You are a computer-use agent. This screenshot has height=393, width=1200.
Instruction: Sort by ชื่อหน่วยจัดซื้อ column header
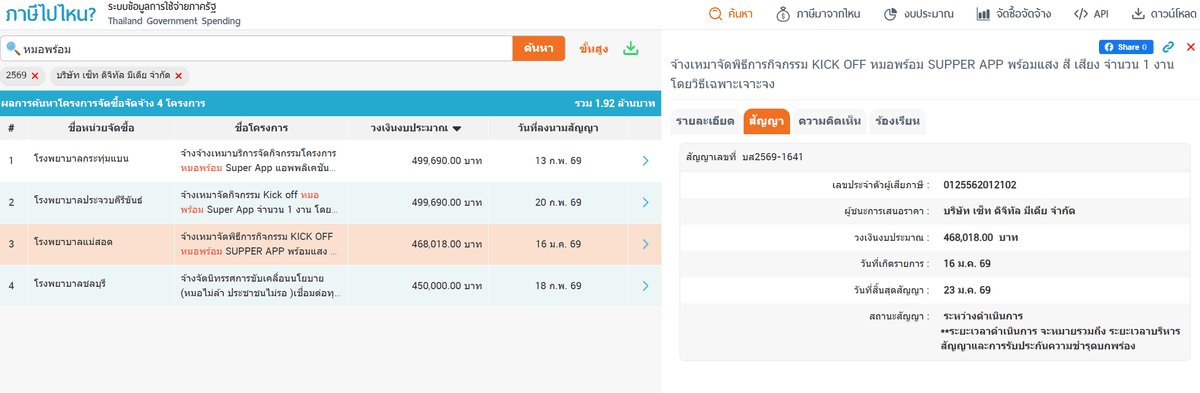tap(101, 128)
